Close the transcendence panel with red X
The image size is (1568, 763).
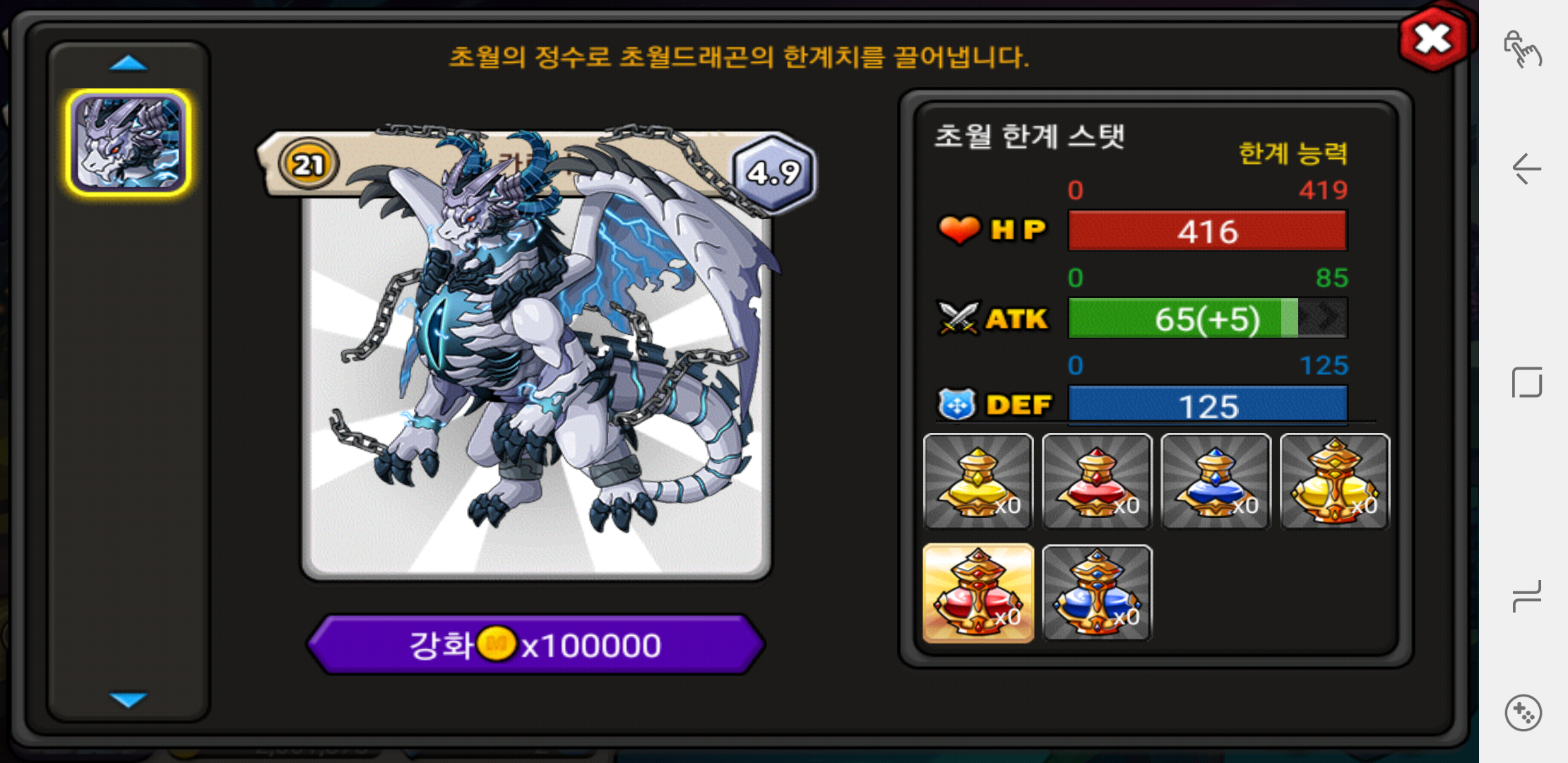1433,40
